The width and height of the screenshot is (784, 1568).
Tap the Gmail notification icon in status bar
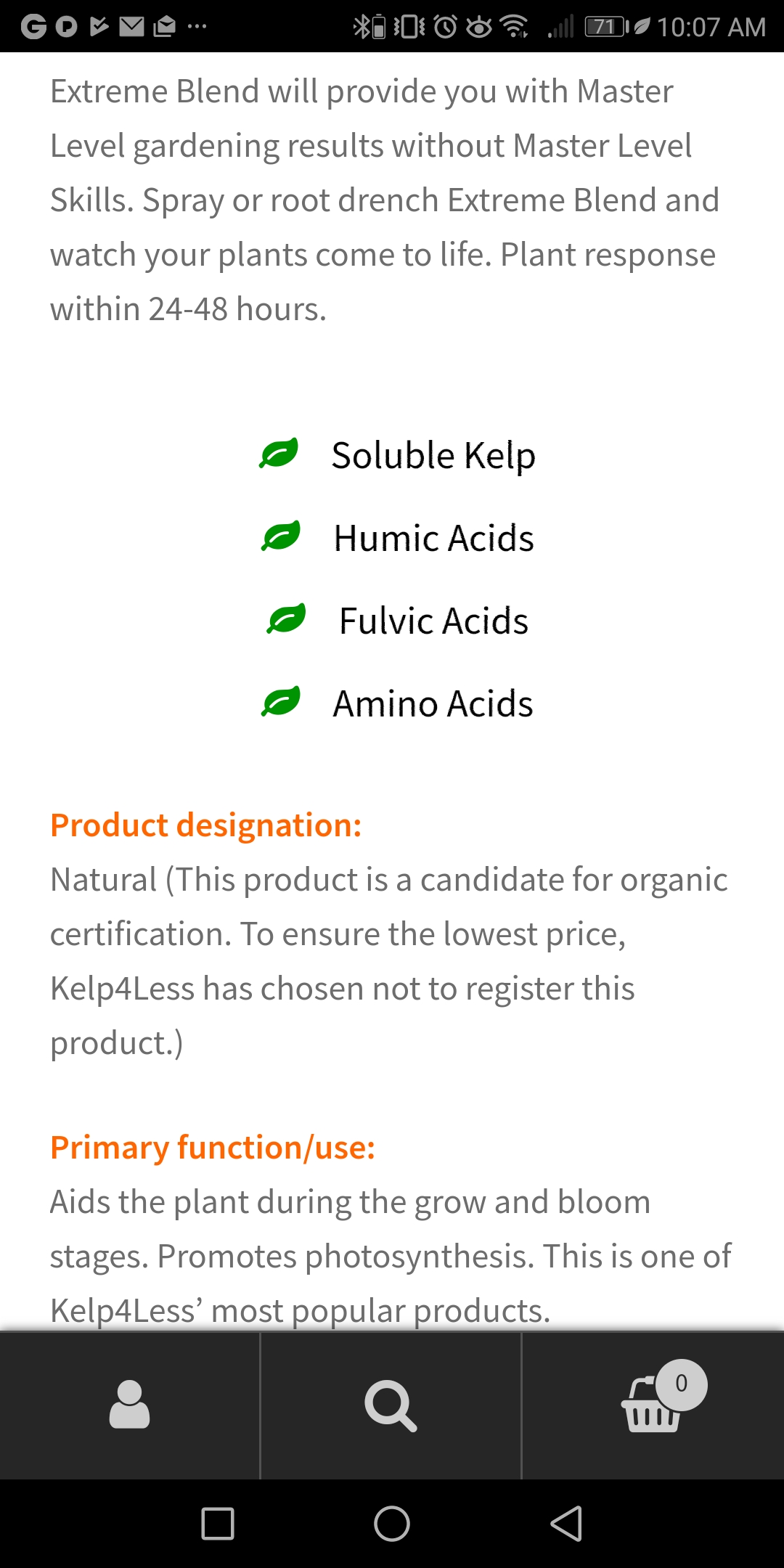pos(131,27)
